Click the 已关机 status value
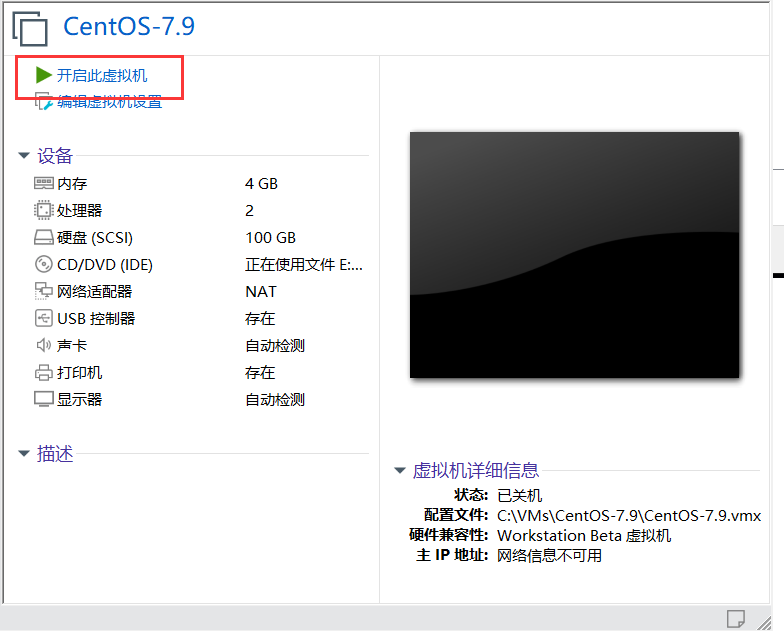Viewport: 784px width, 631px height. [x=520, y=496]
